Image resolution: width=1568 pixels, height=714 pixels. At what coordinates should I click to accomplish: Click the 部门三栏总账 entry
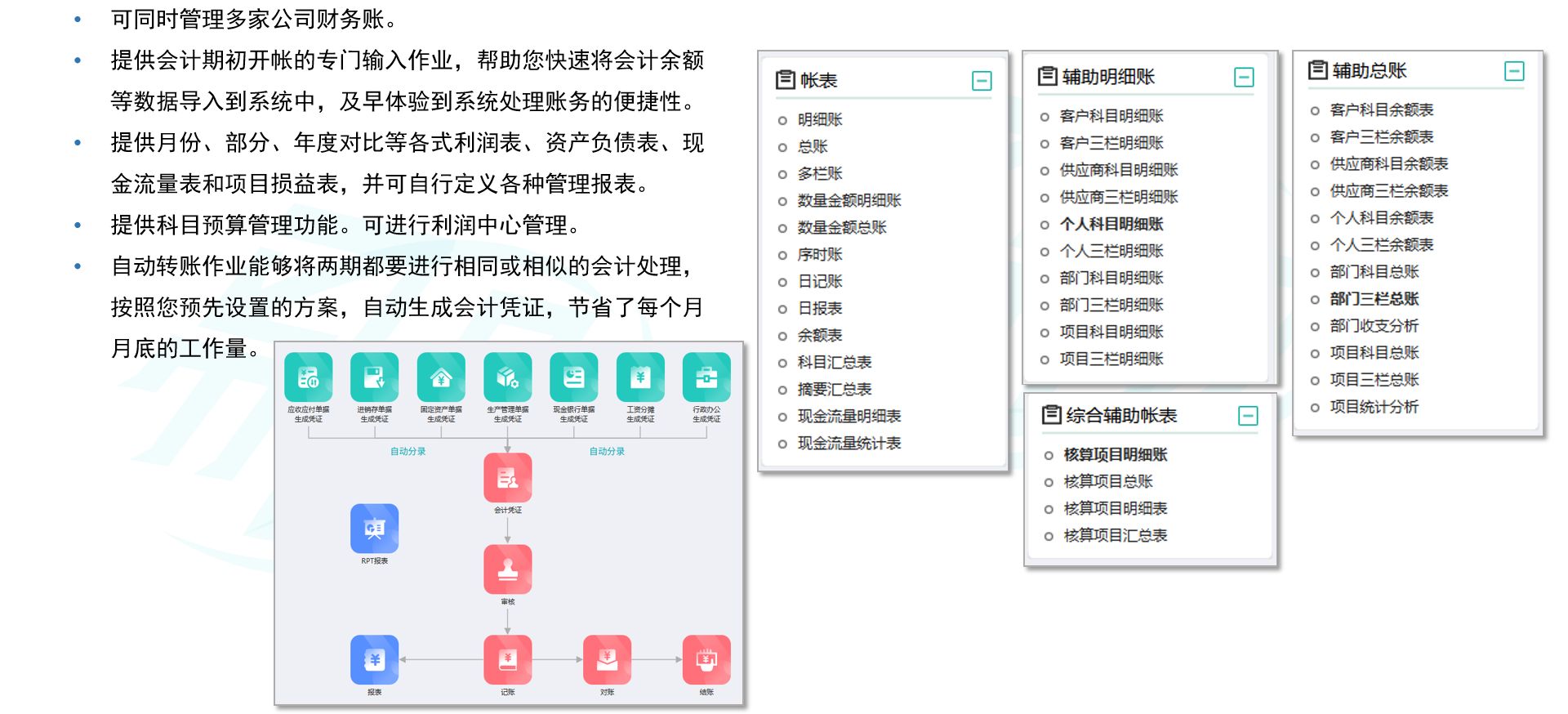[1374, 299]
